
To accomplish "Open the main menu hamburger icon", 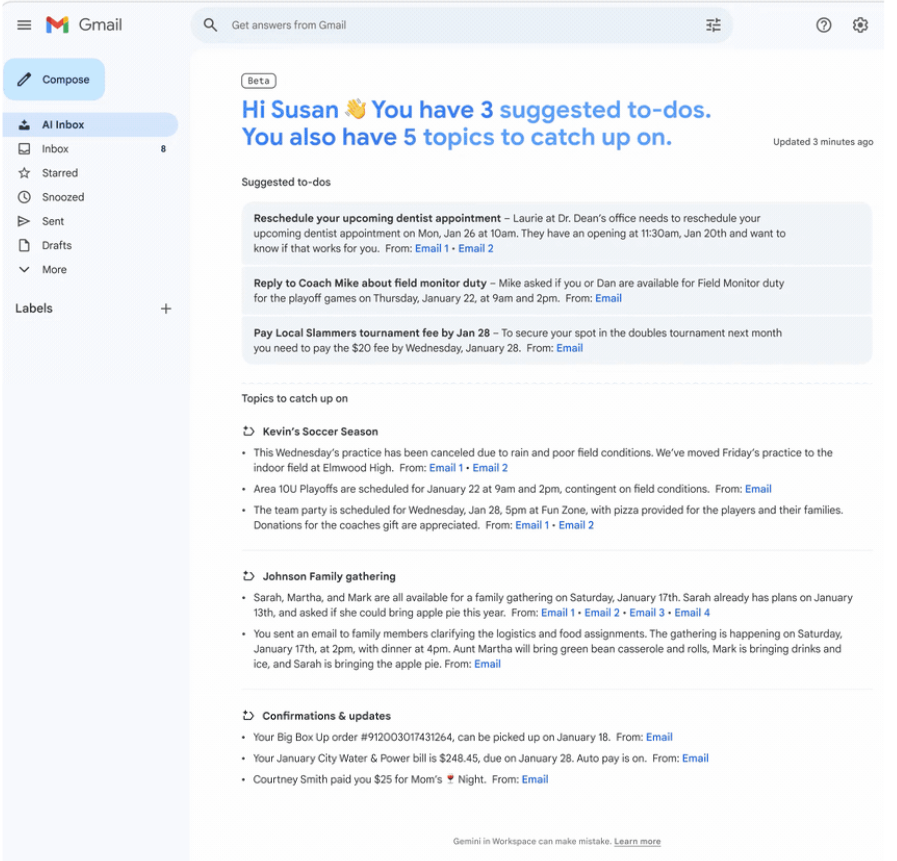I will tap(24, 25).
